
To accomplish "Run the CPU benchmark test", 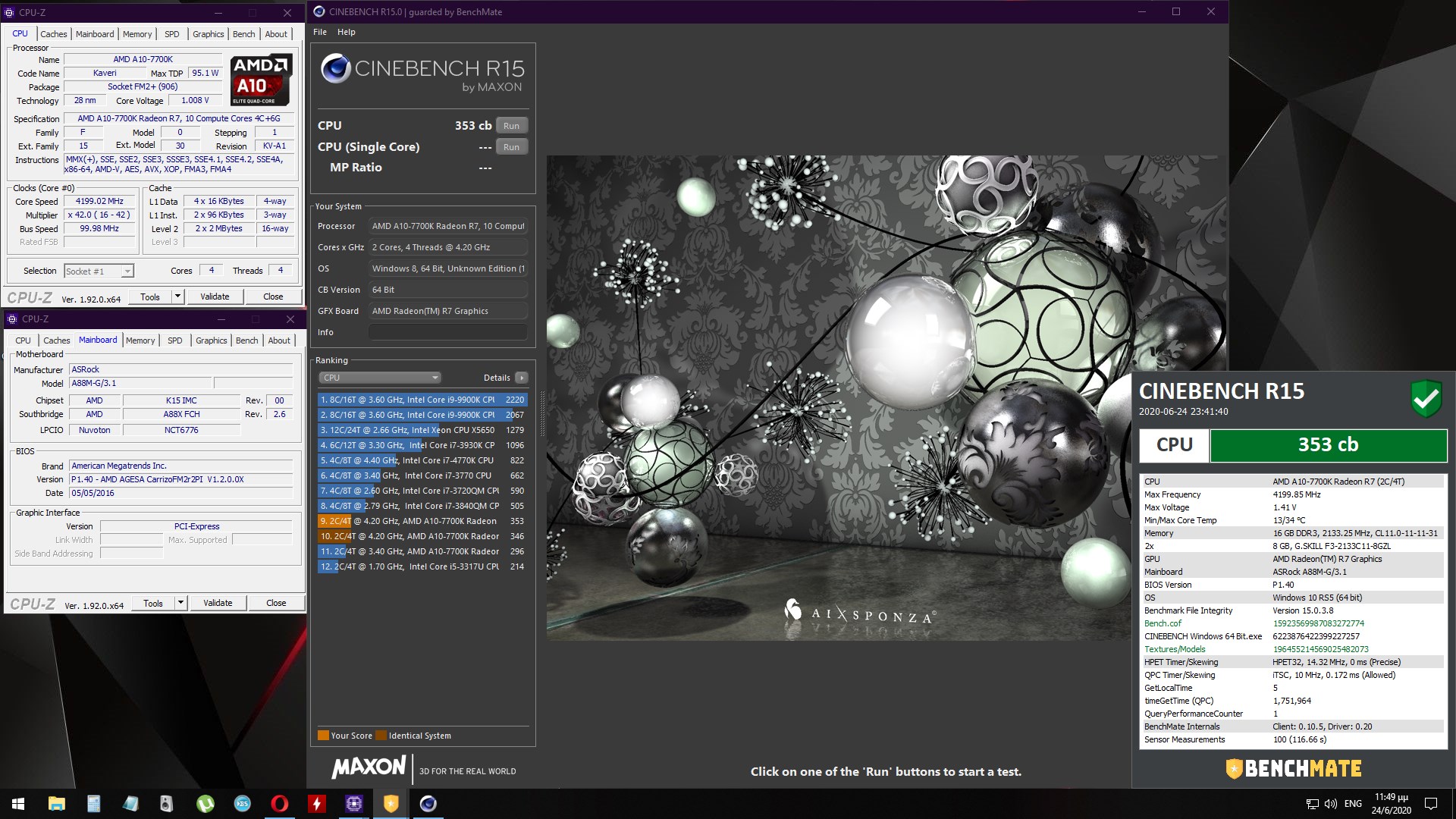I will (x=512, y=126).
